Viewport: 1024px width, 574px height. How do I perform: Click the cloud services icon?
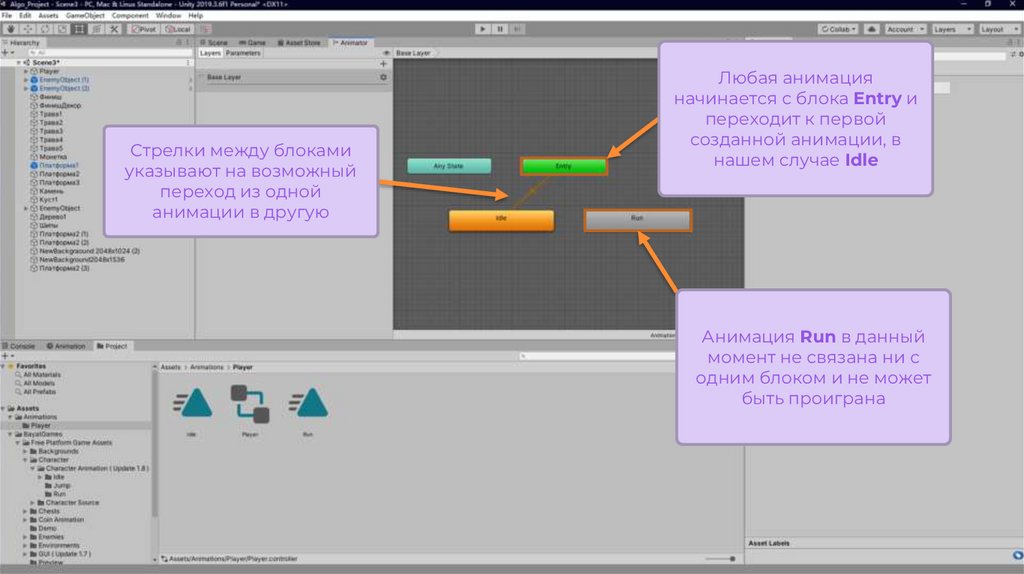coord(871,29)
